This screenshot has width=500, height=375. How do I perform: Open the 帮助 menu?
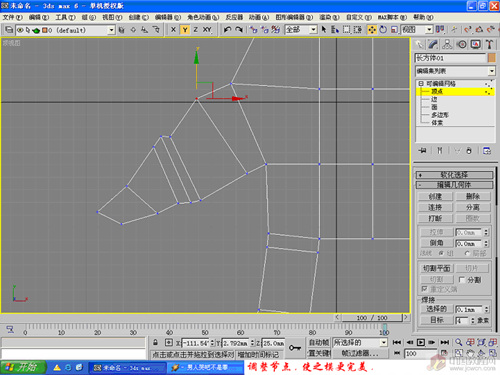point(423,17)
